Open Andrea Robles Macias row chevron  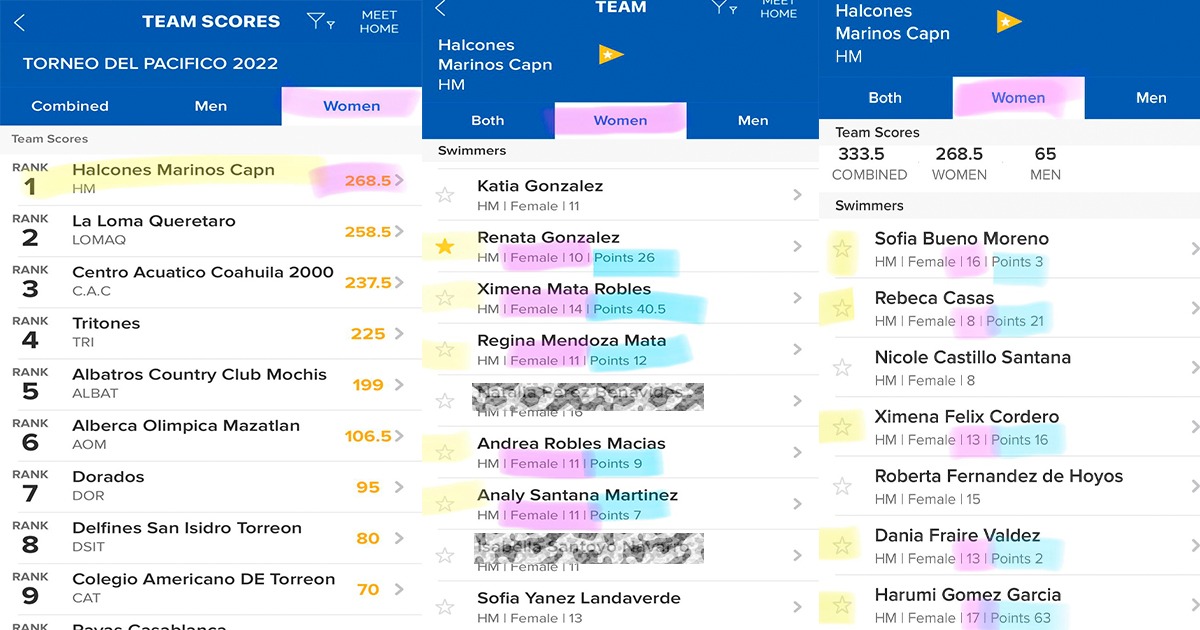point(797,452)
